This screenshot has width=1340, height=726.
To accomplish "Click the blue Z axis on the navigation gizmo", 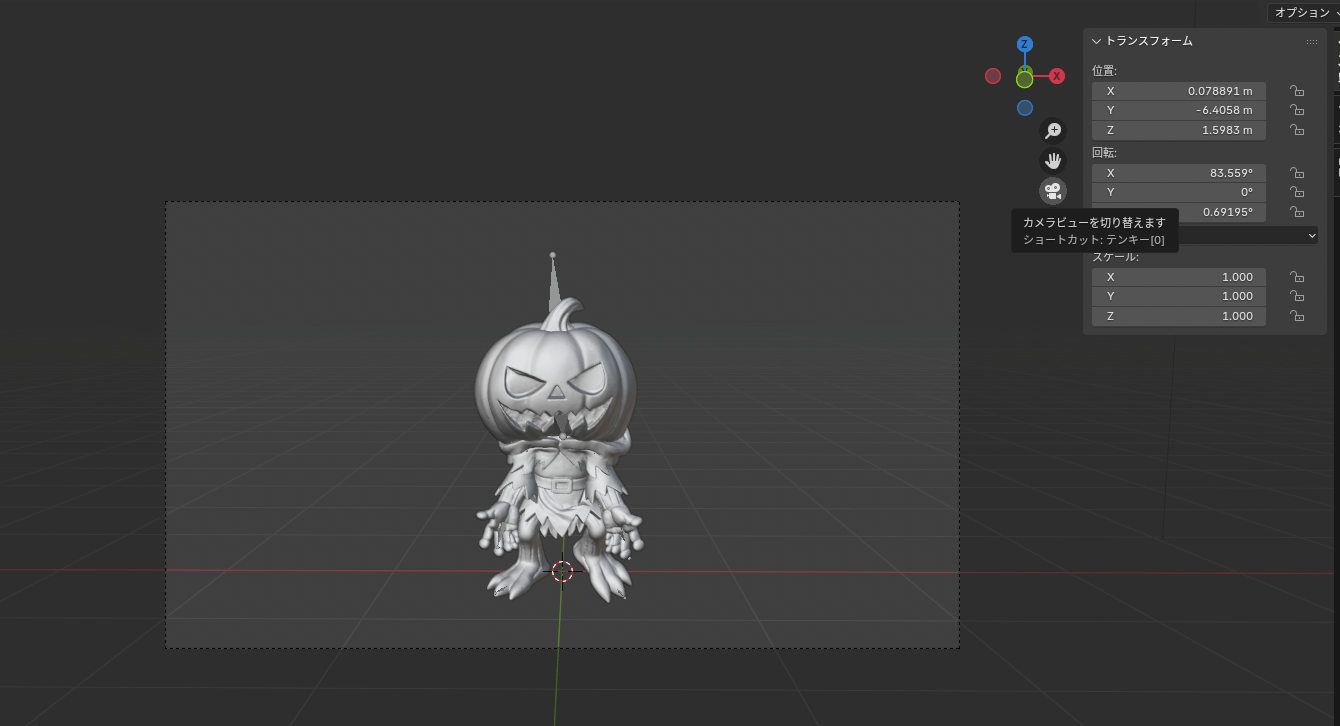I will pos(1024,44).
